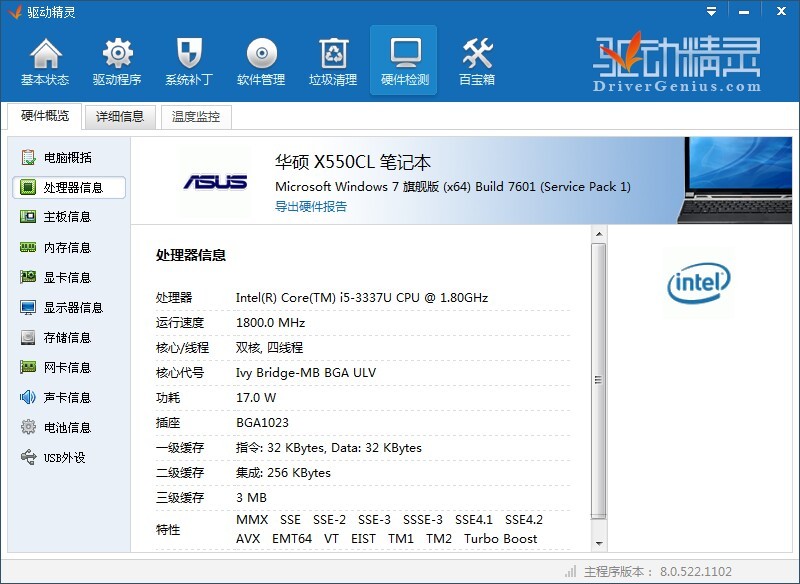Screen dimensions: 800x584
Task: Click the scrollbar down arrow
Action: click(x=599, y=544)
